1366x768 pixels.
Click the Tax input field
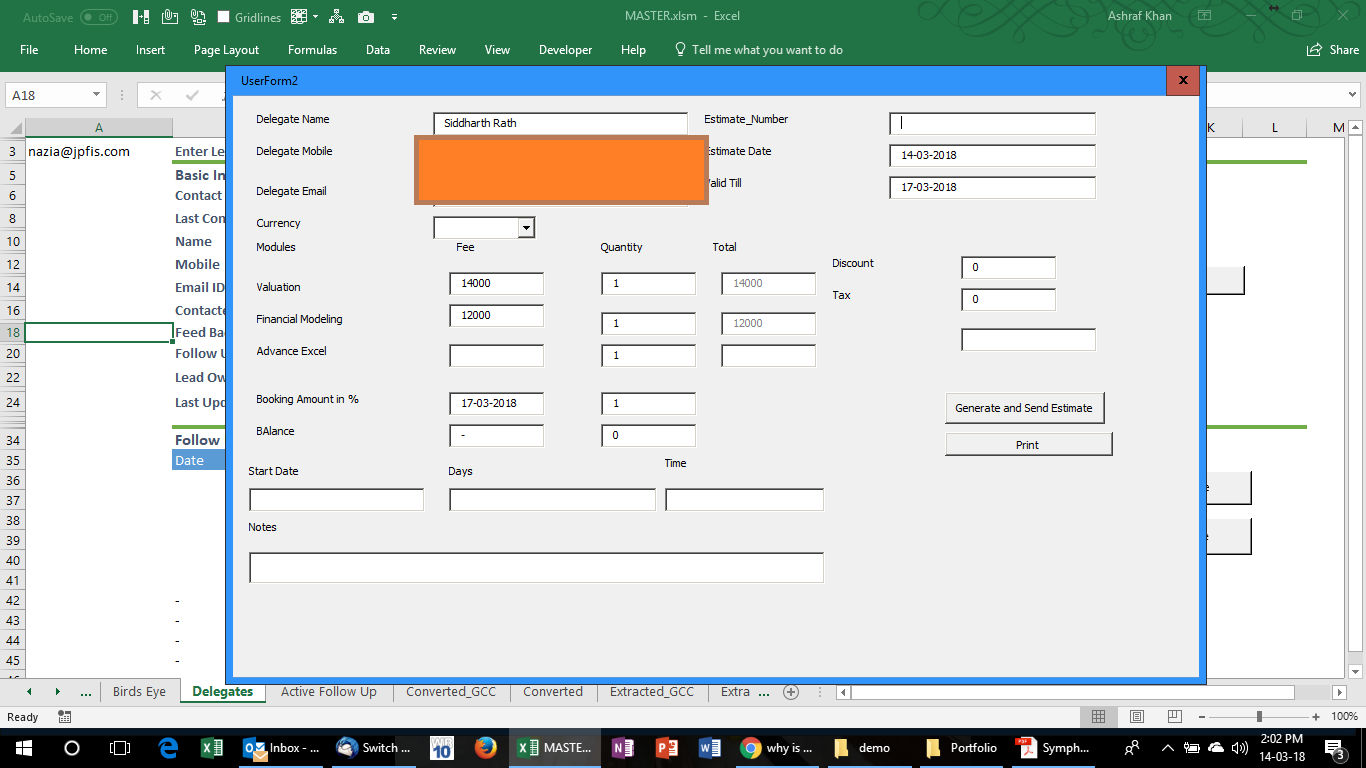coord(1008,299)
